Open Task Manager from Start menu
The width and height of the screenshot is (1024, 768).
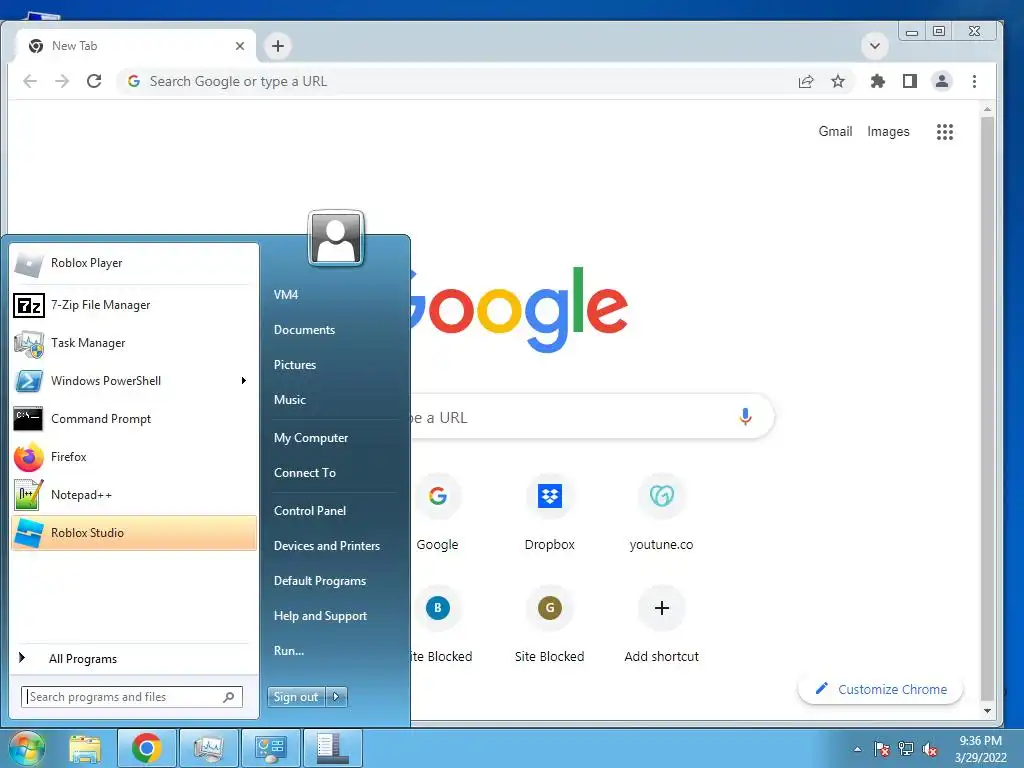tap(134, 343)
